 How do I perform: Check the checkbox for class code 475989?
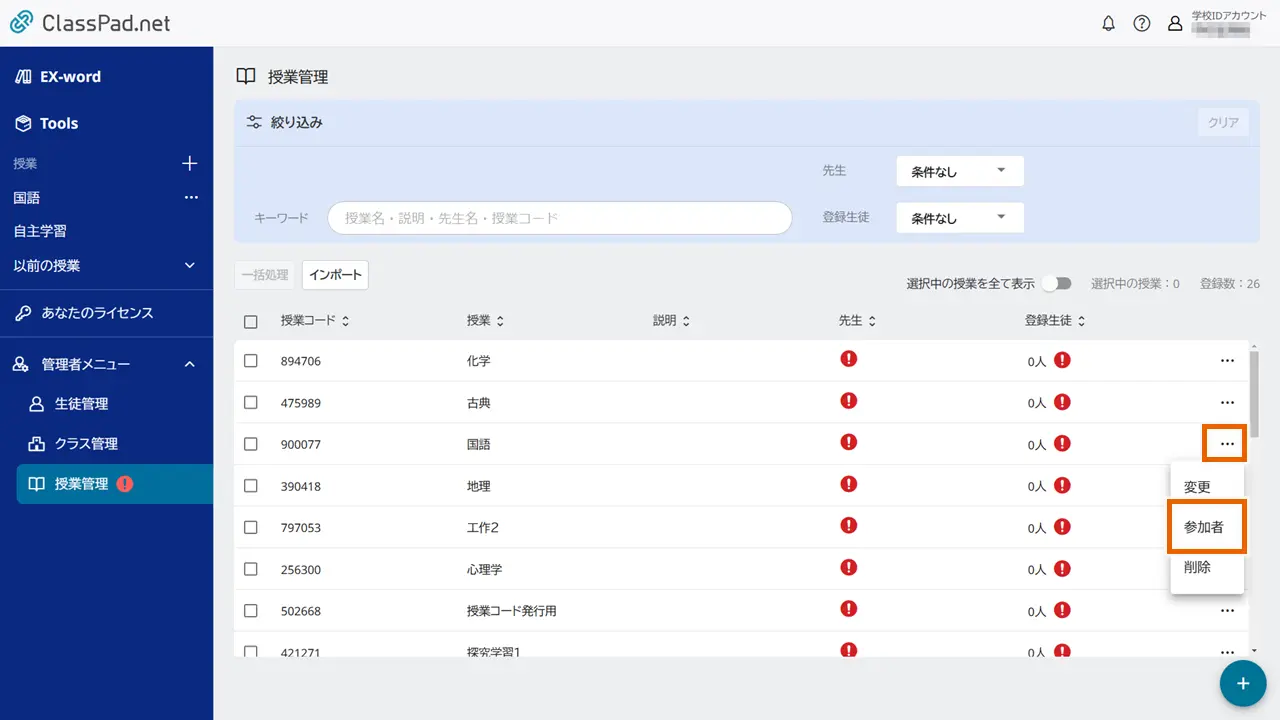251,402
